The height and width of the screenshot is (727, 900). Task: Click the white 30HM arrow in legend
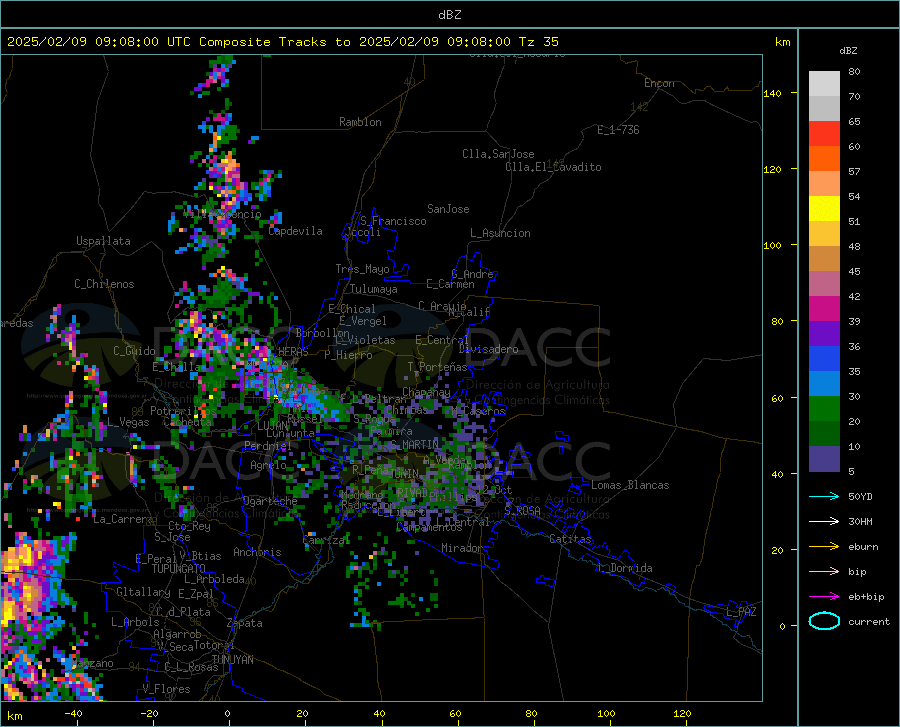824,522
